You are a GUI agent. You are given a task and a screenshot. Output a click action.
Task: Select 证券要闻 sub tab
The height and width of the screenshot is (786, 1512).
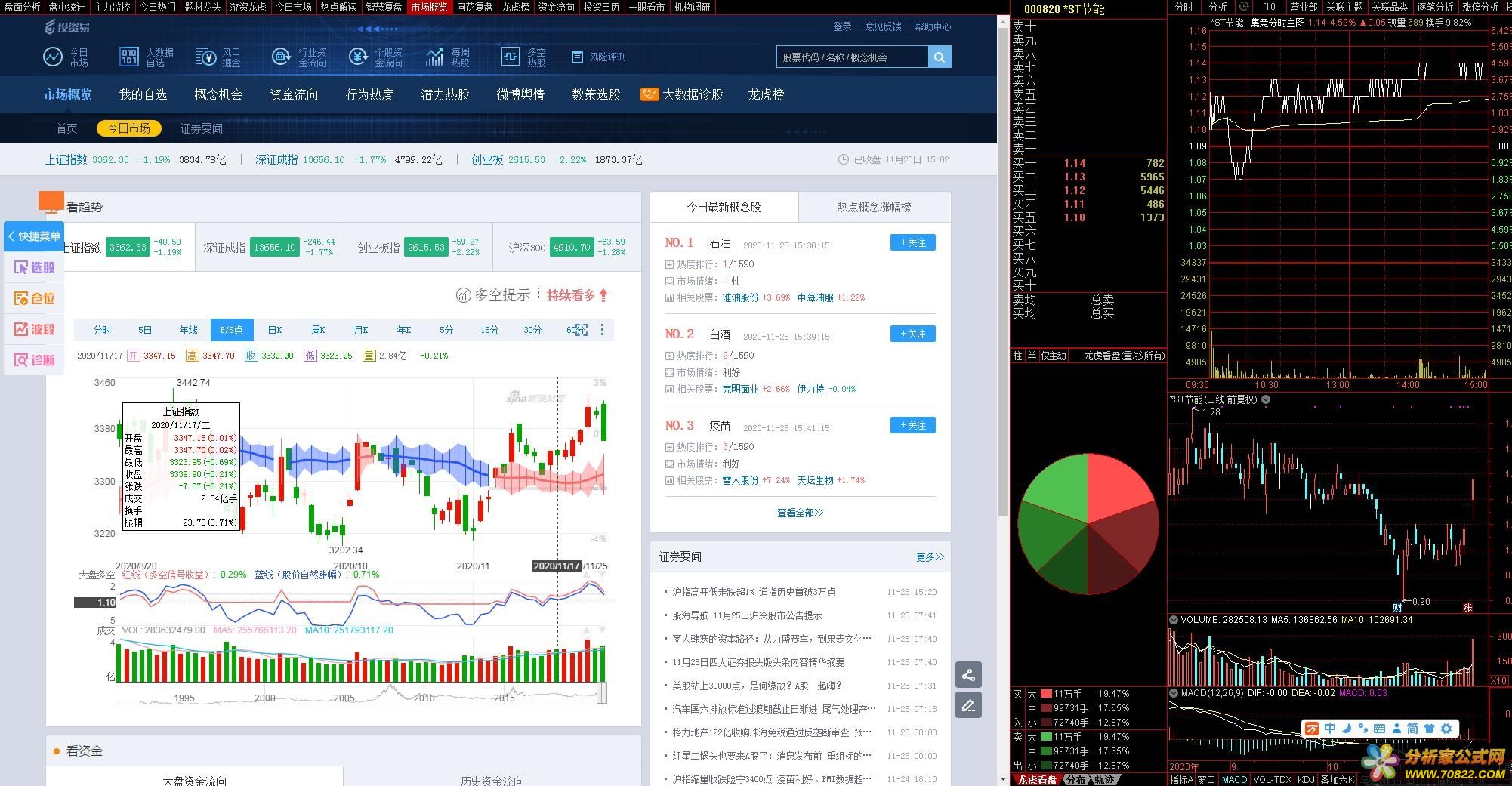tap(201, 128)
